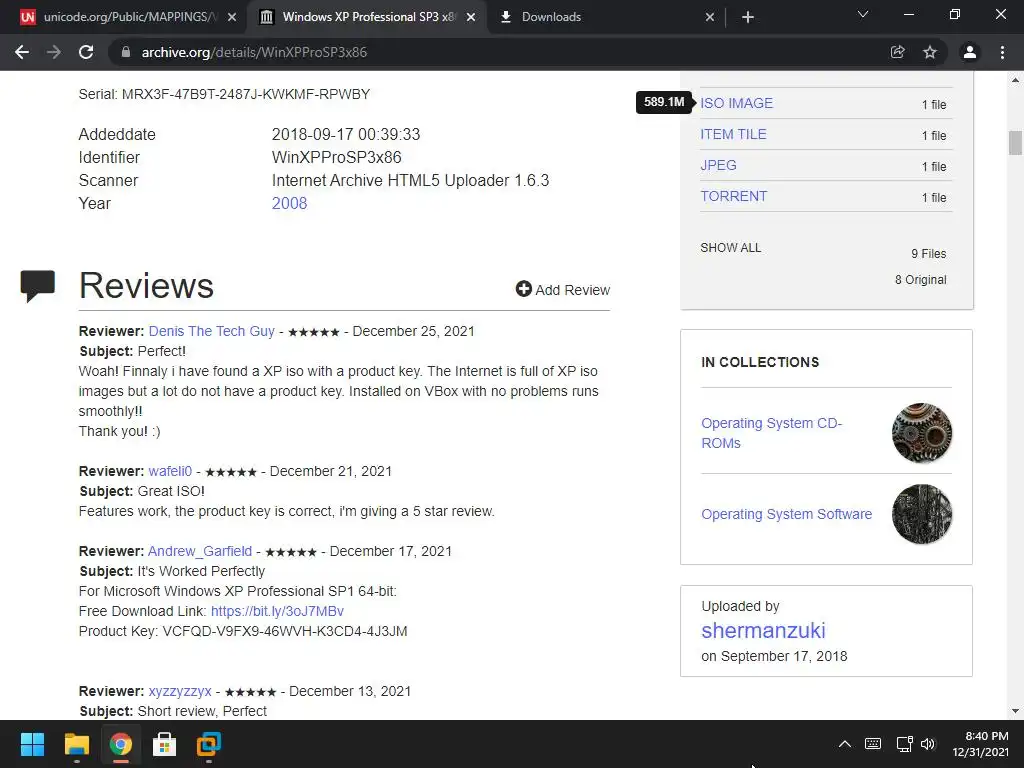Close the Windows XP Professional tab

click(x=471, y=18)
